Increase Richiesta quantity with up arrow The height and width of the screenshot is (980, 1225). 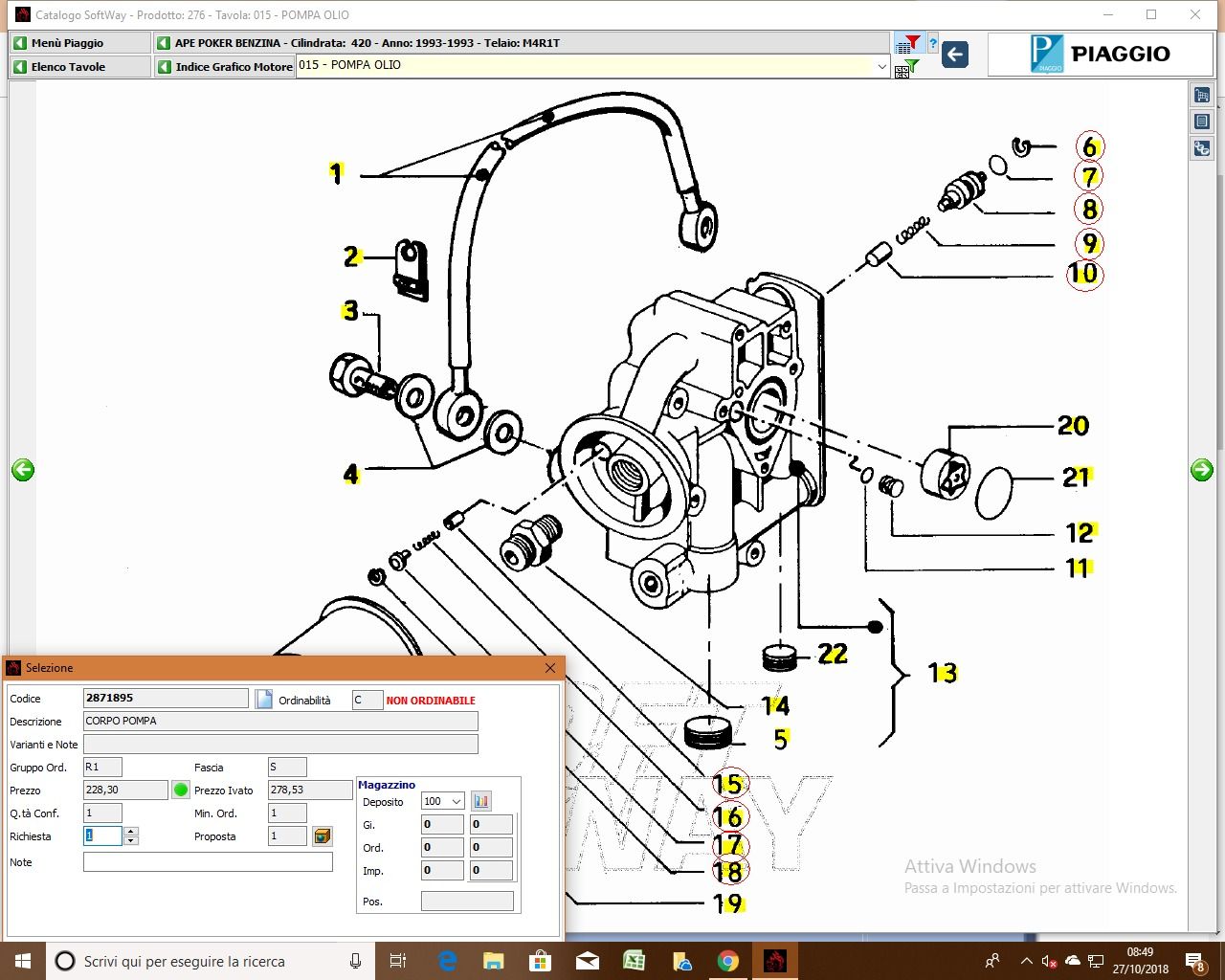[131, 831]
